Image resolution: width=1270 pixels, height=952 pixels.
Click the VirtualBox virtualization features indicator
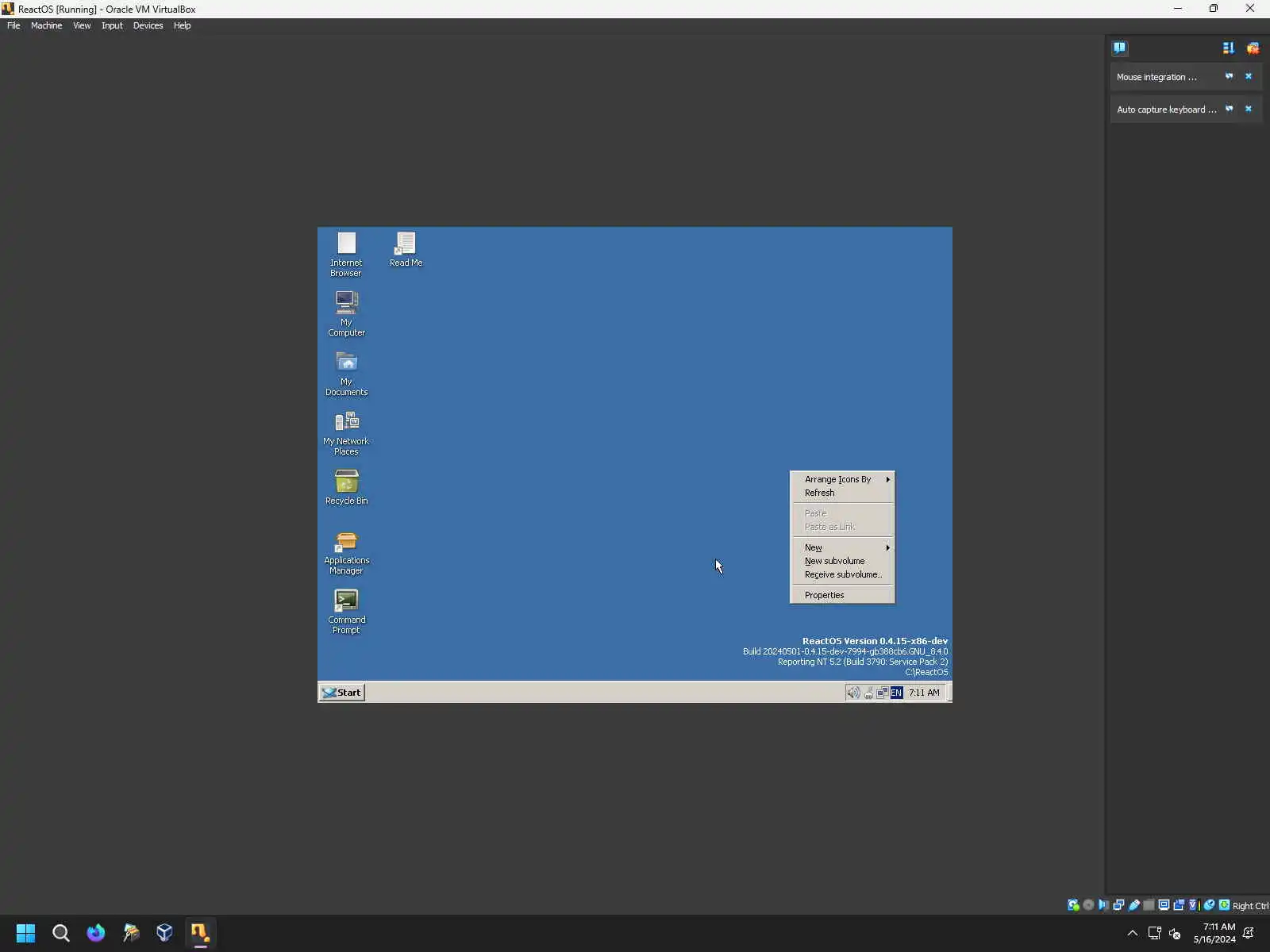click(x=1192, y=905)
